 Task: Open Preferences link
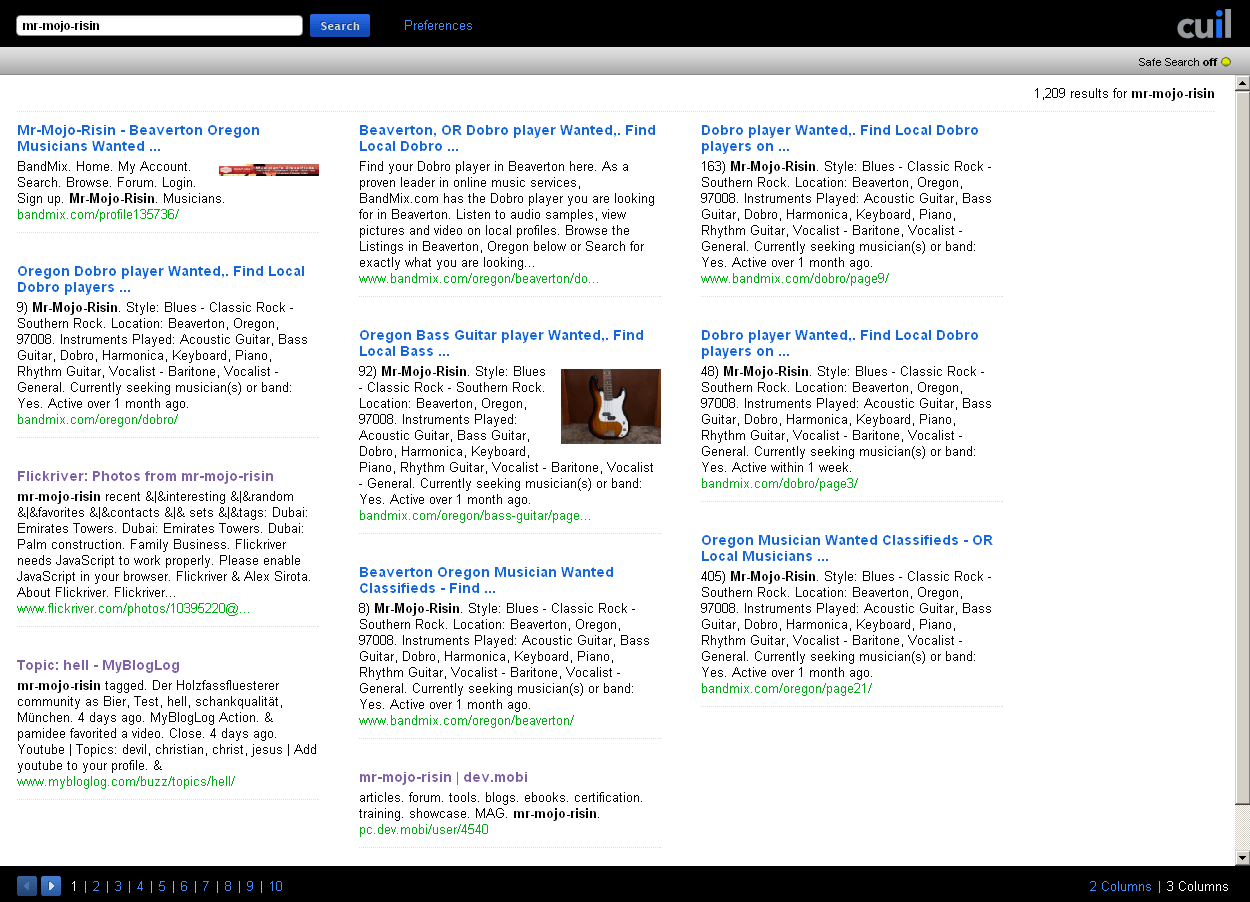(438, 26)
